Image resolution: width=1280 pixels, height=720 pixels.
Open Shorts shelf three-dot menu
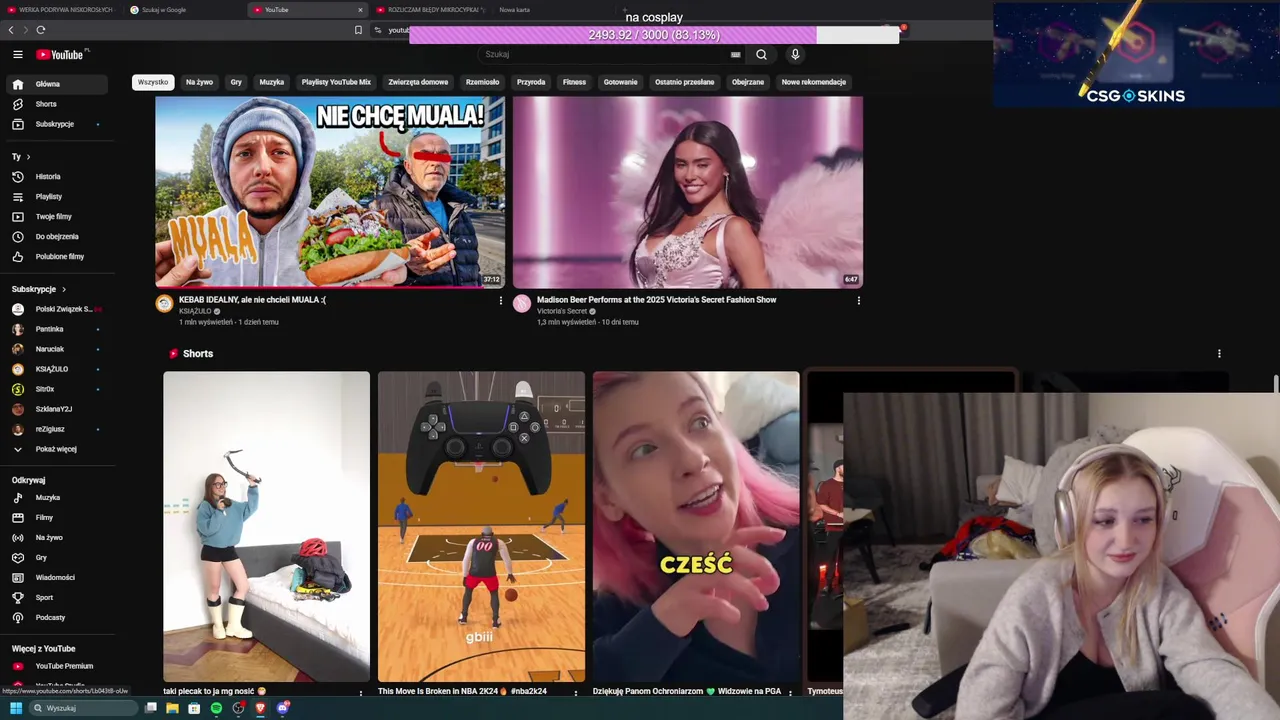click(1219, 354)
